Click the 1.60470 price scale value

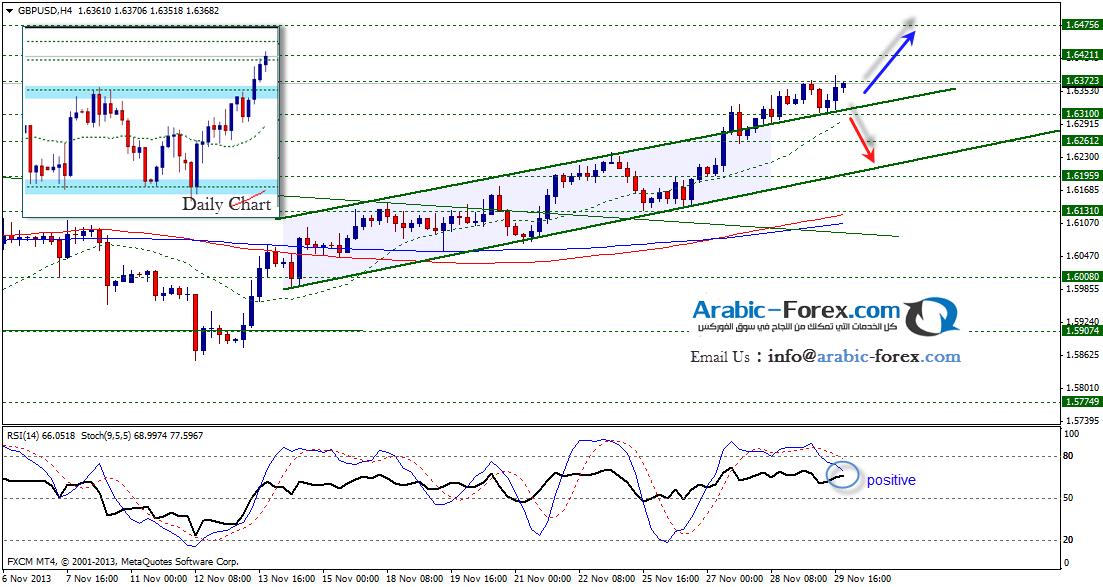pyautogui.click(x=1082, y=255)
